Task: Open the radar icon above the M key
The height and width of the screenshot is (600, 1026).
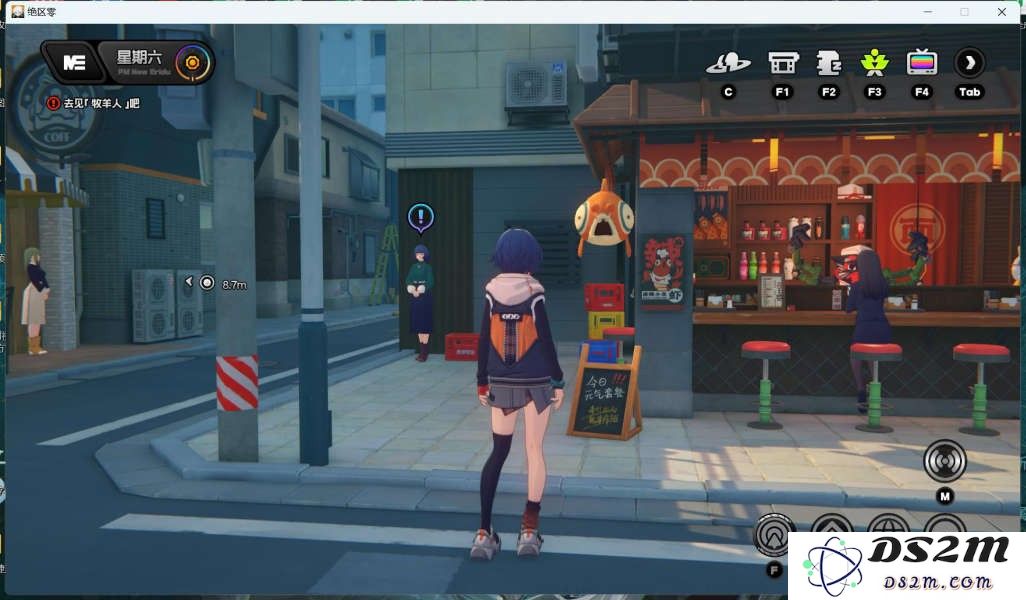Action: click(944, 461)
